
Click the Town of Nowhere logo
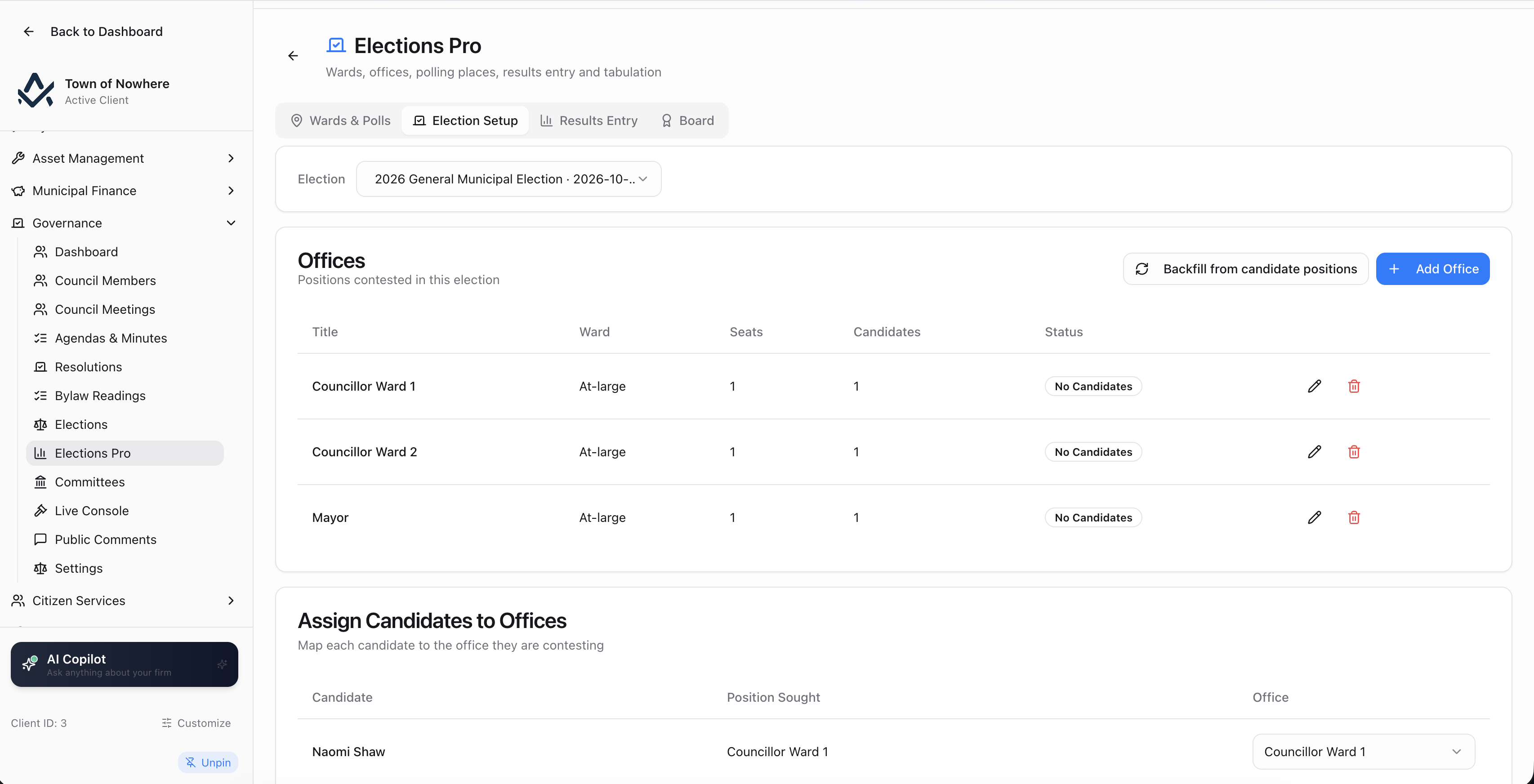tap(36, 90)
